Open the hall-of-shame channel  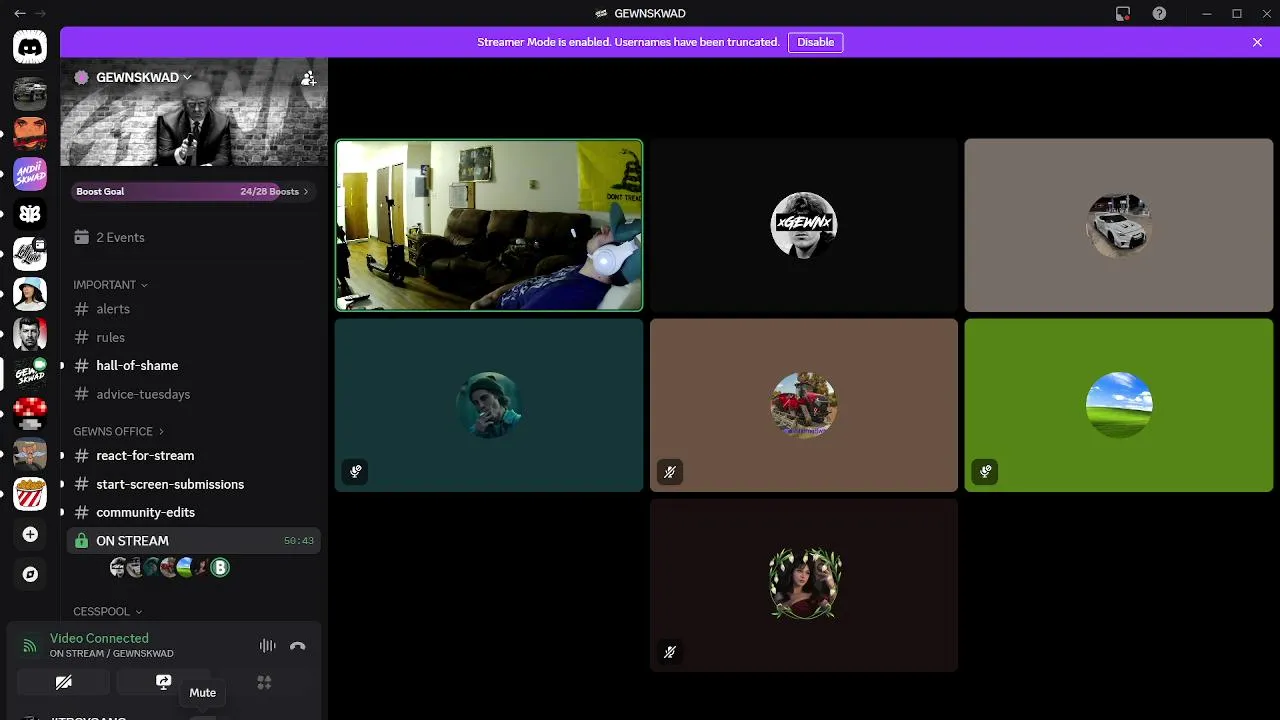click(x=194, y=365)
